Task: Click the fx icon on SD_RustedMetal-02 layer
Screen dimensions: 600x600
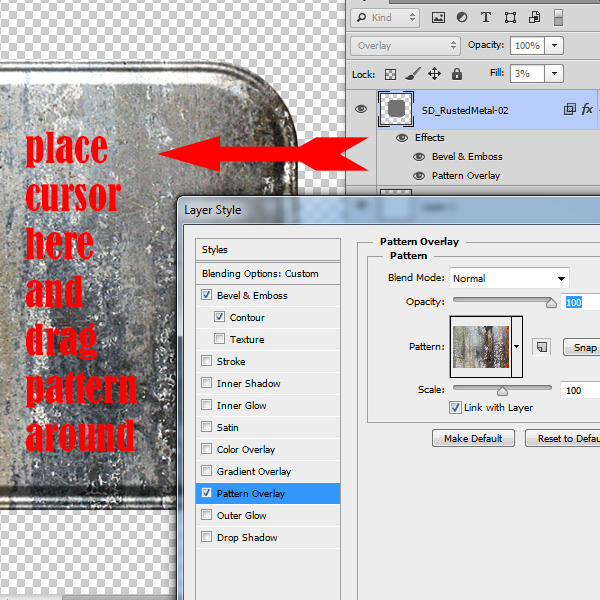Action: [587, 109]
